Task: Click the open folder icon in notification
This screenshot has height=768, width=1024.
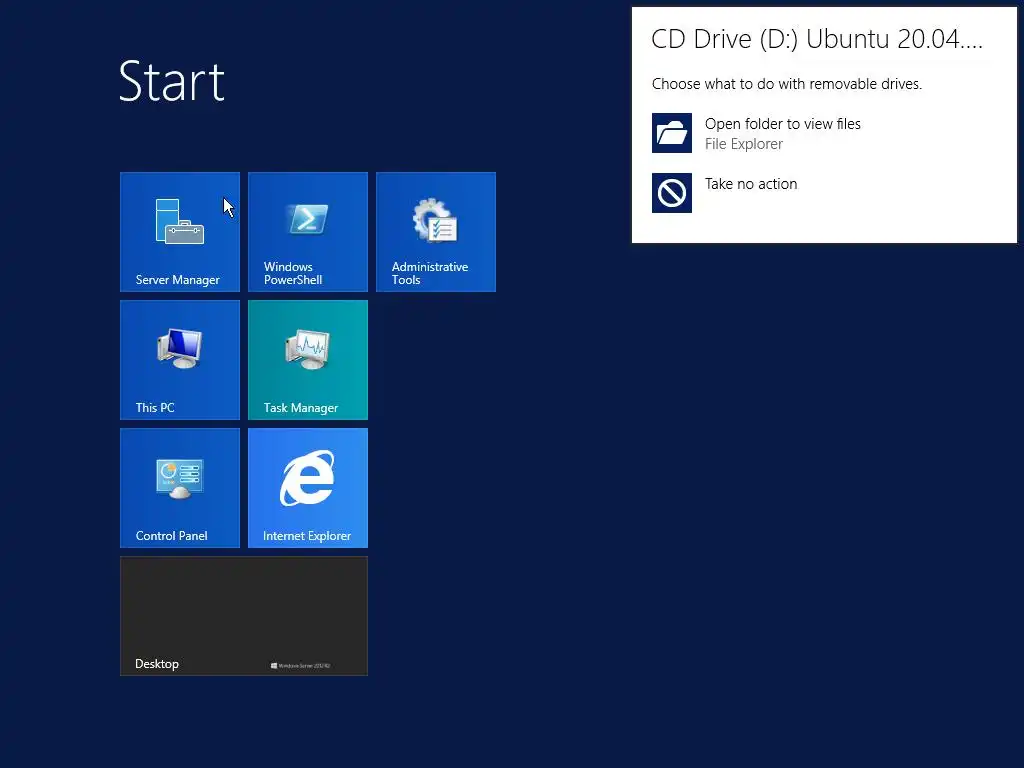Action: (x=671, y=133)
